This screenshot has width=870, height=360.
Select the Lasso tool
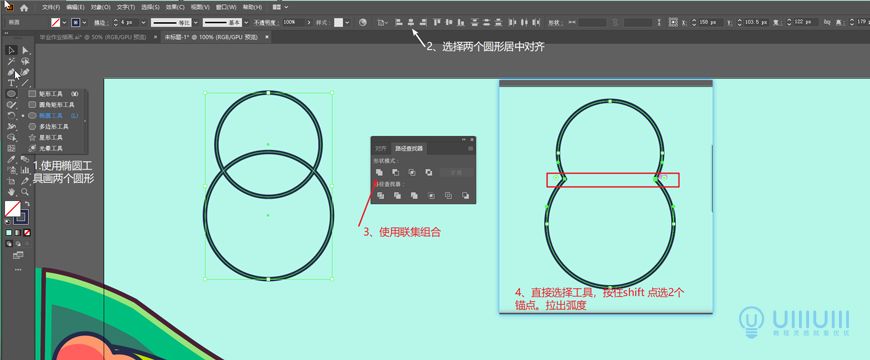pyautogui.click(x=25, y=62)
